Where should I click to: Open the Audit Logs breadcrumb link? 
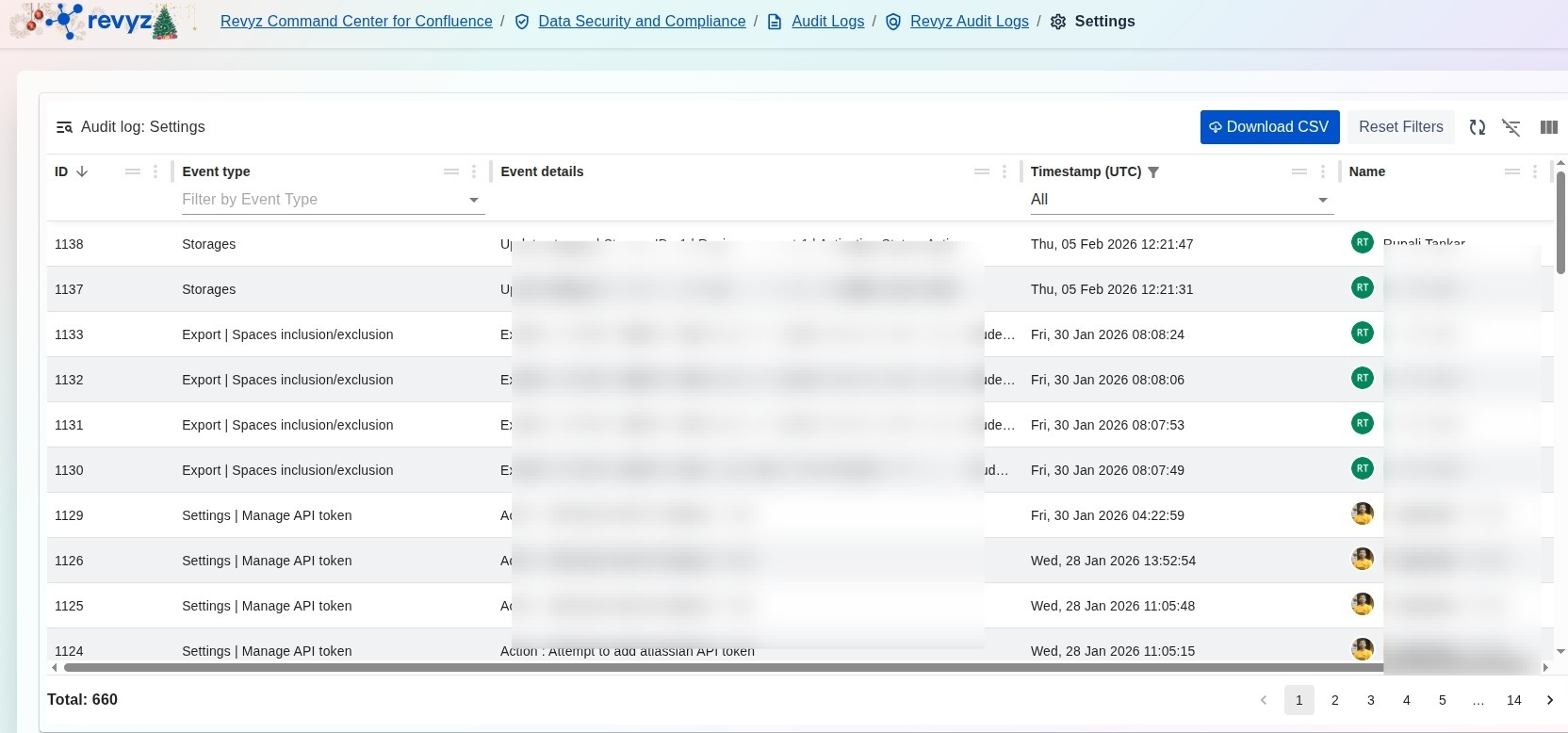click(x=827, y=22)
